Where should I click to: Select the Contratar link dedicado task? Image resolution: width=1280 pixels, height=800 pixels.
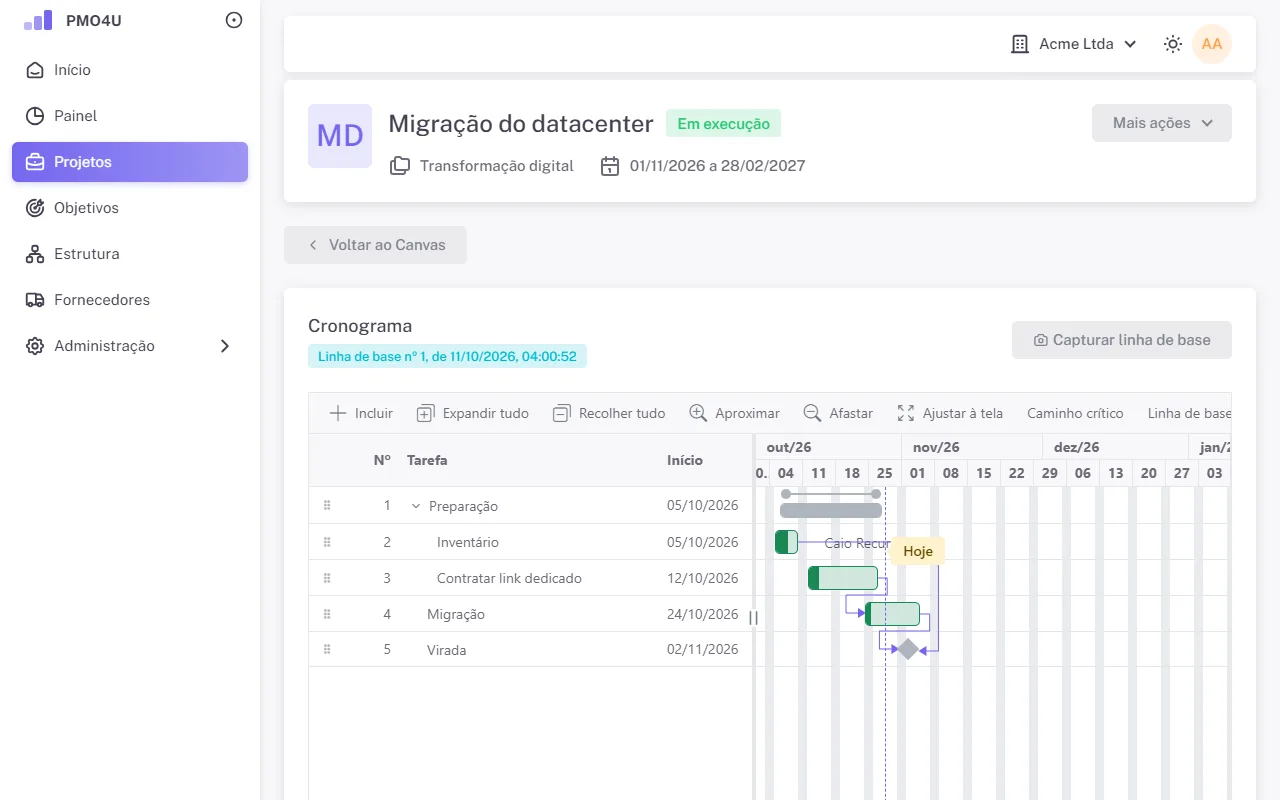509,578
